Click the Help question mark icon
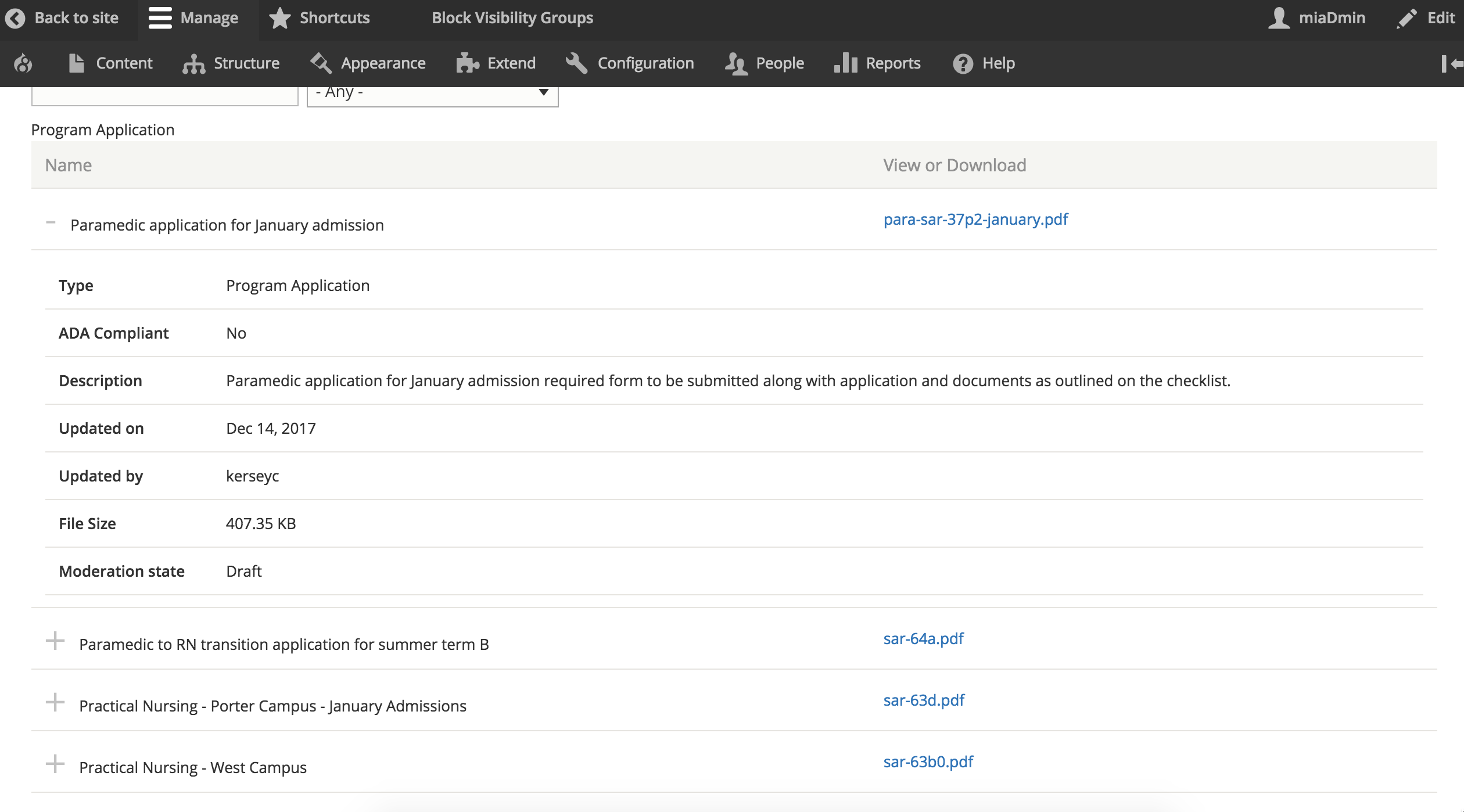1464x812 pixels. coord(963,63)
